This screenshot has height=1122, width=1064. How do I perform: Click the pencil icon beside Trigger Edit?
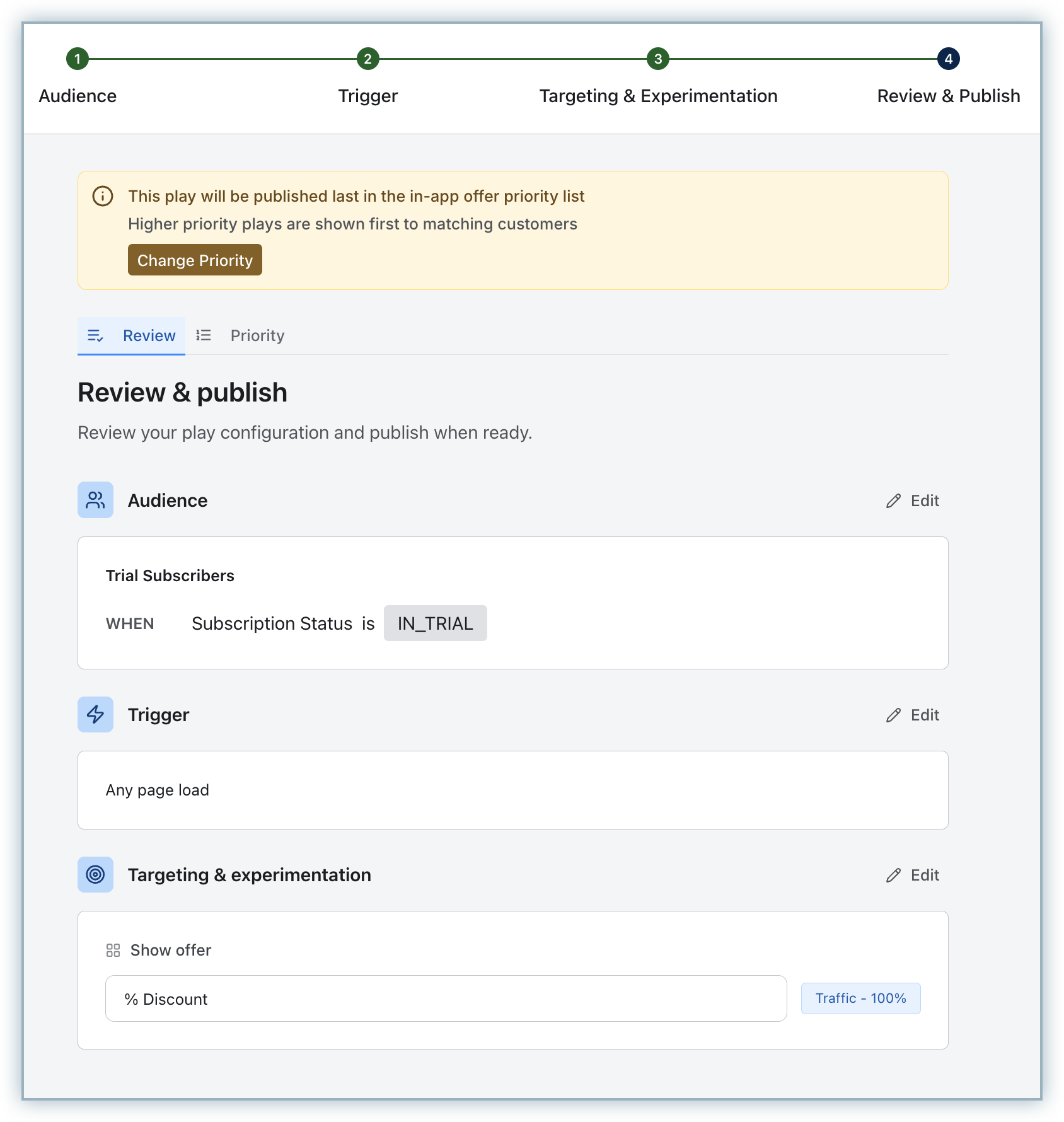pyautogui.click(x=893, y=715)
